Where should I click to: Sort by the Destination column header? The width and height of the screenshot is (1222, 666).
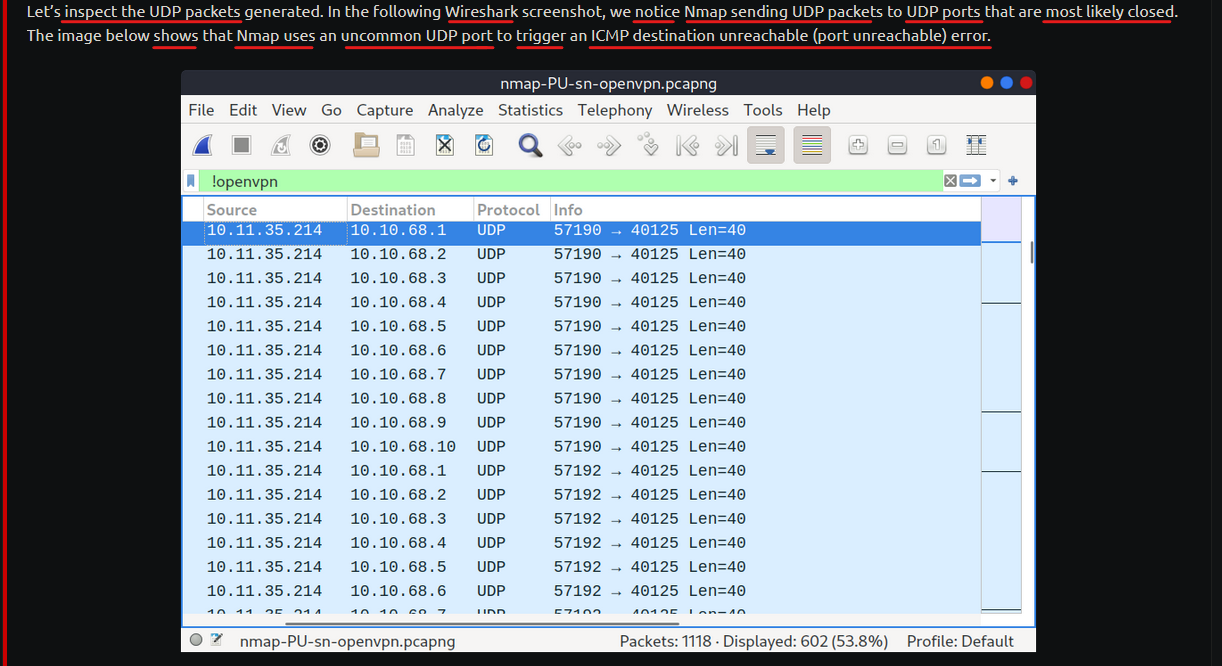410,210
